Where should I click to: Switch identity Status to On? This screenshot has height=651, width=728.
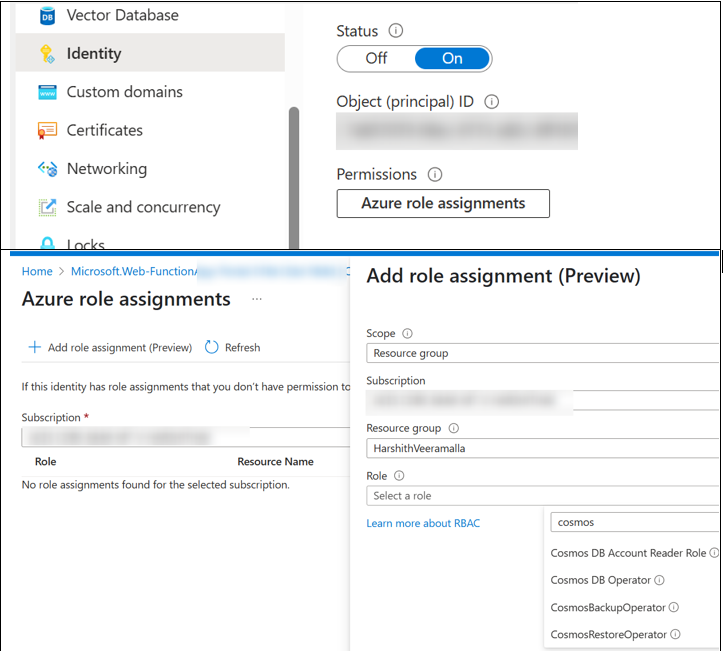point(452,59)
